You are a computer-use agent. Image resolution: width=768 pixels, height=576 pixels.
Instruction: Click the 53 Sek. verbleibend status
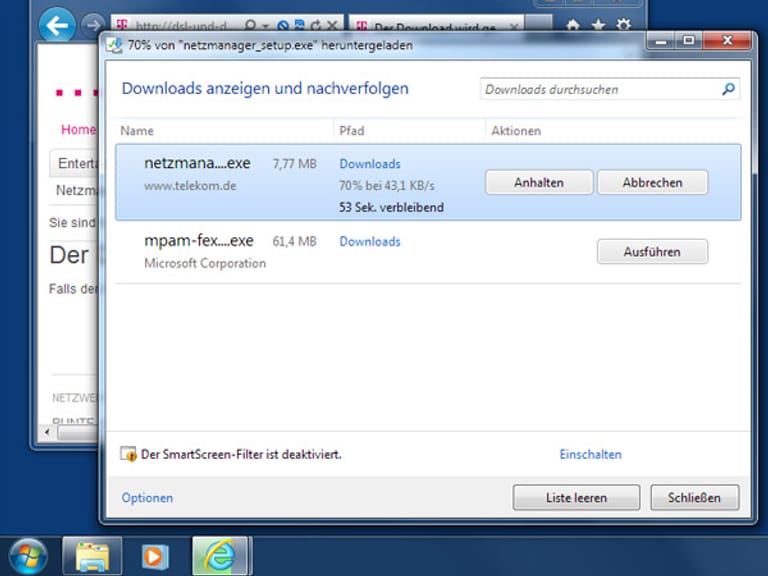click(x=391, y=207)
